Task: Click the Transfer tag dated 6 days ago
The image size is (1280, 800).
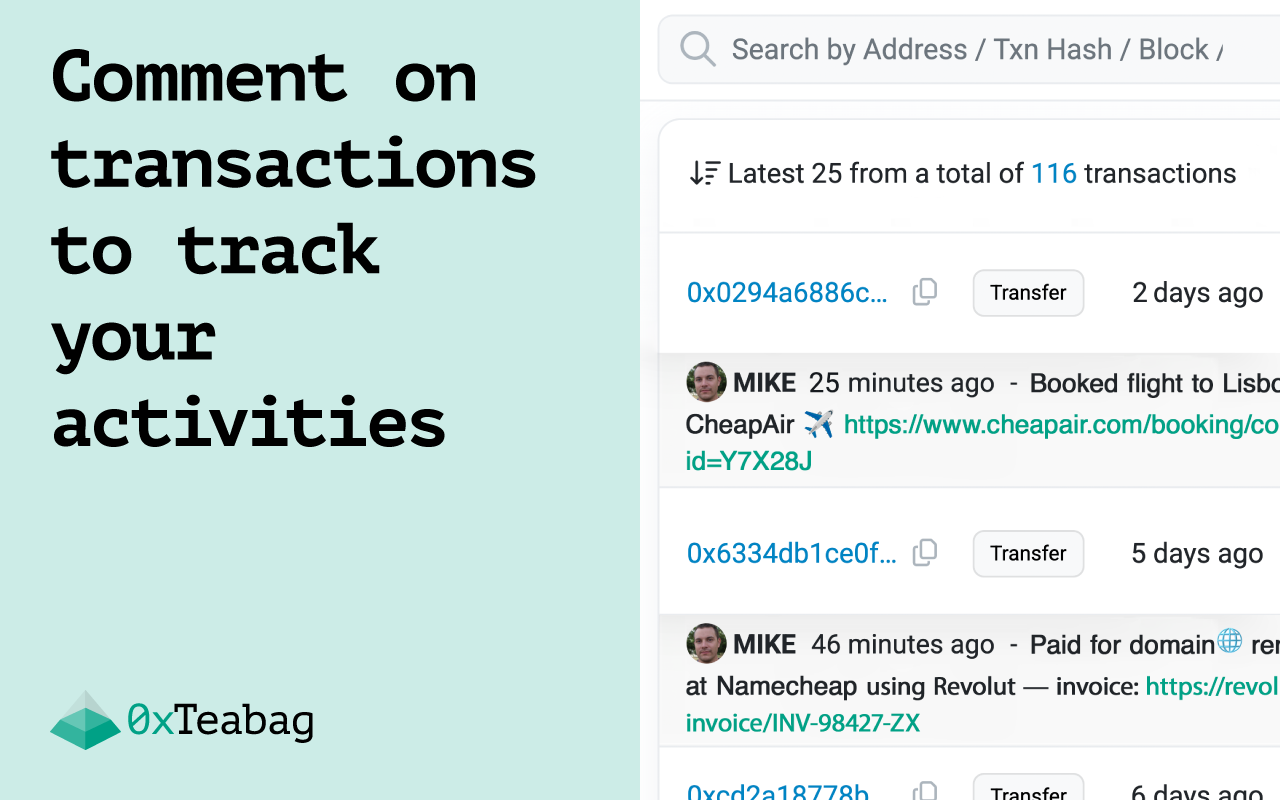Action: tap(1028, 787)
